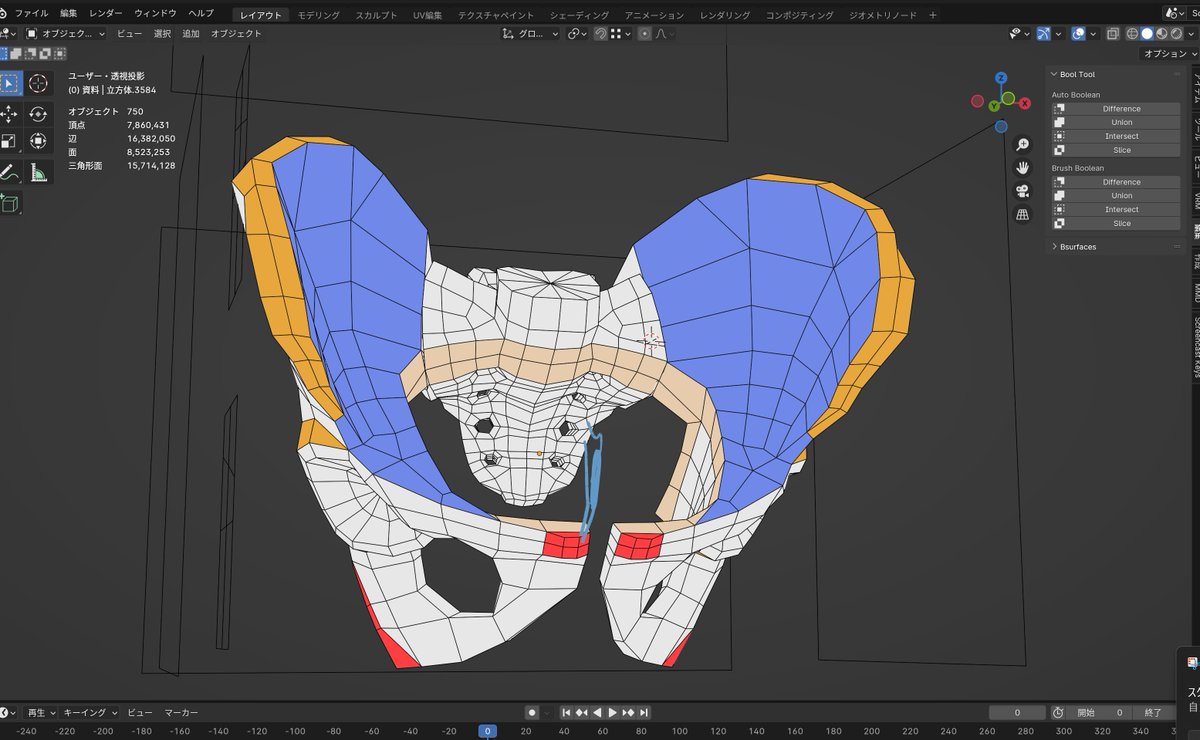Switch to wireframe shading
The width and height of the screenshot is (1200, 740).
(1133, 33)
